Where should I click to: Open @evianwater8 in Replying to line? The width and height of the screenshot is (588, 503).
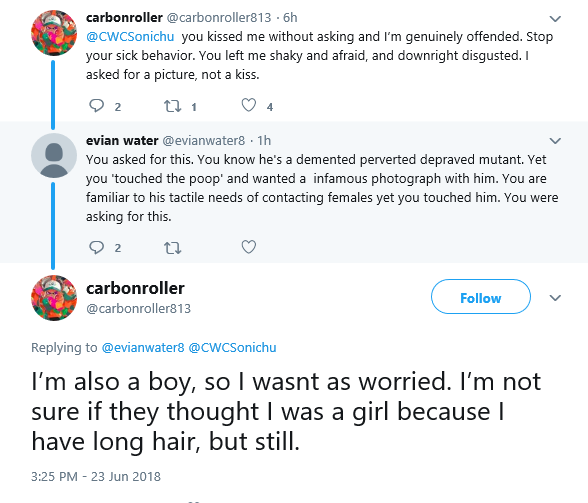pos(143,348)
